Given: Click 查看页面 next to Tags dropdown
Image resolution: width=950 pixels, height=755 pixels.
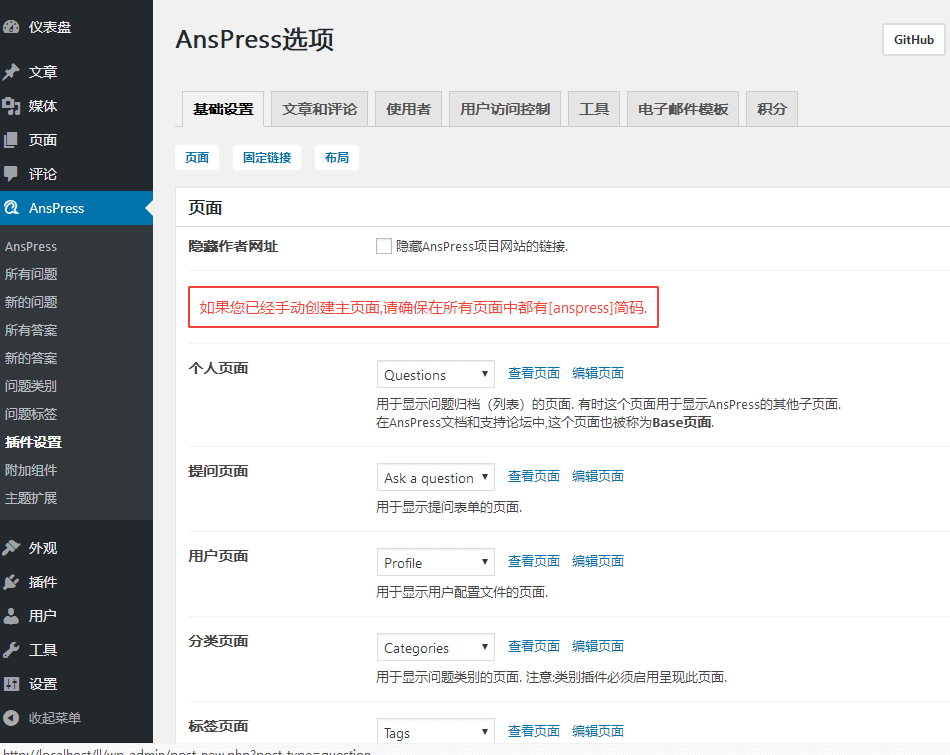Looking at the screenshot, I should [533, 730].
